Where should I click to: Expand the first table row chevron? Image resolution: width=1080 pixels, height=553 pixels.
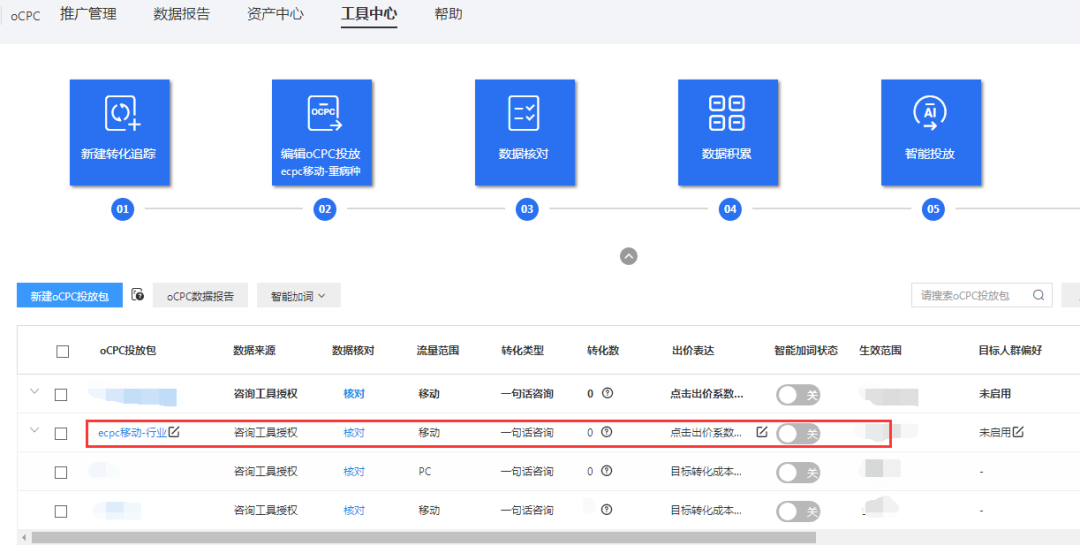pyautogui.click(x=34, y=392)
